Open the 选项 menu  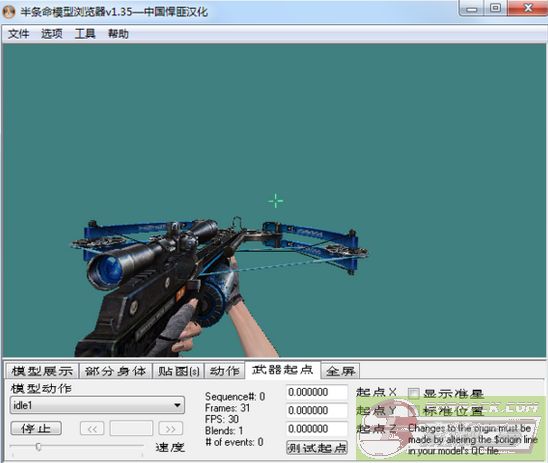pyautogui.click(x=52, y=34)
